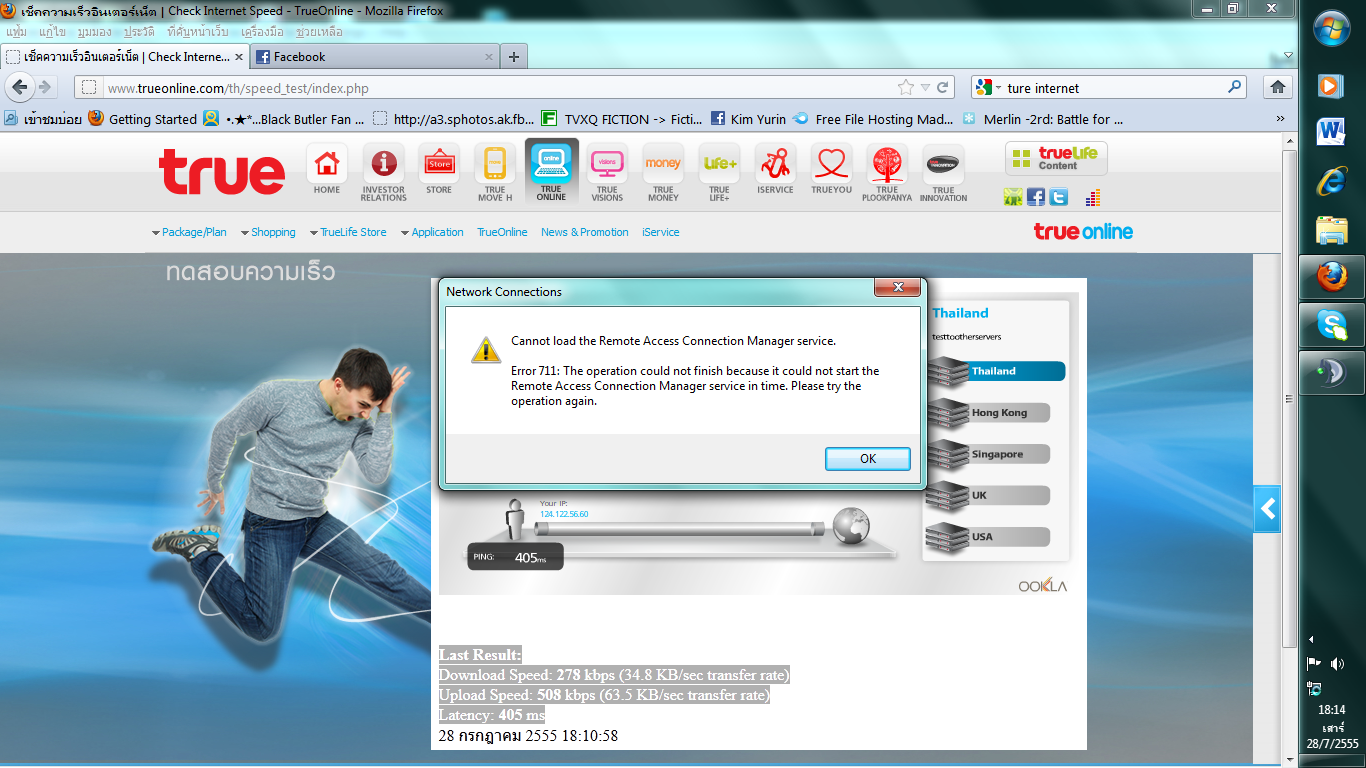
Task: Open the TVXQ FICTION bookmark
Action: (x=622, y=119)
